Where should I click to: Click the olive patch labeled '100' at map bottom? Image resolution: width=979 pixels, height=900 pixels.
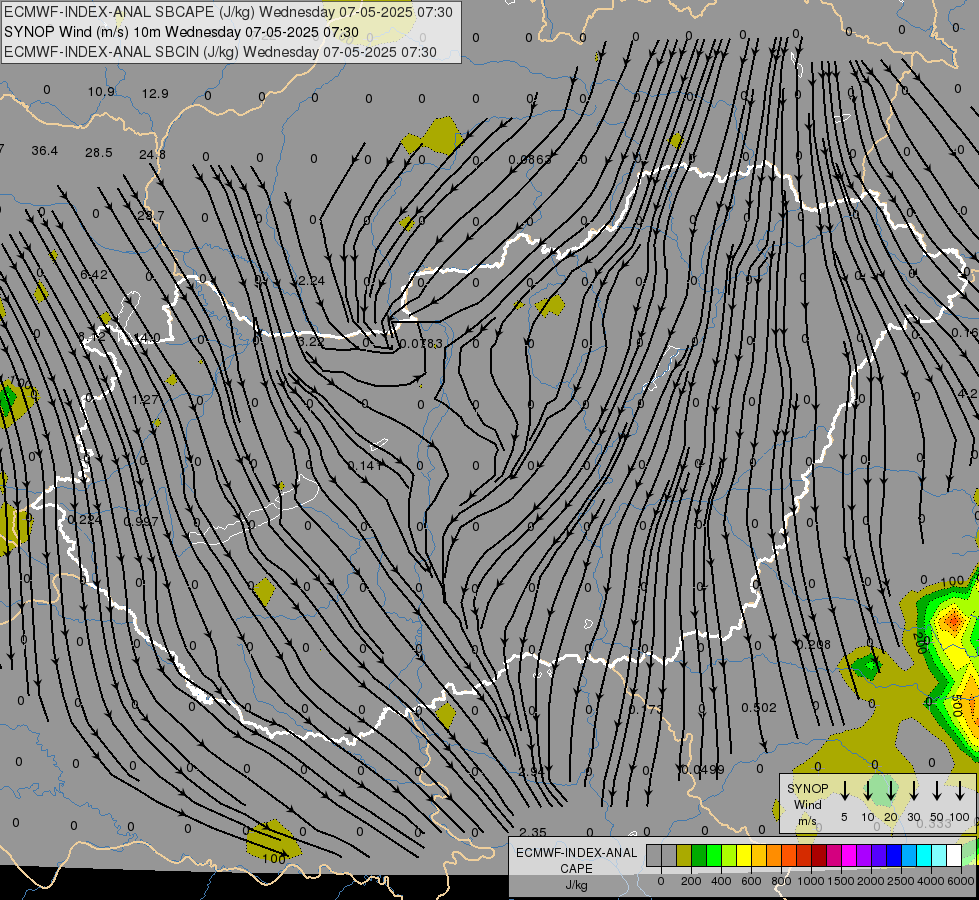273,841
